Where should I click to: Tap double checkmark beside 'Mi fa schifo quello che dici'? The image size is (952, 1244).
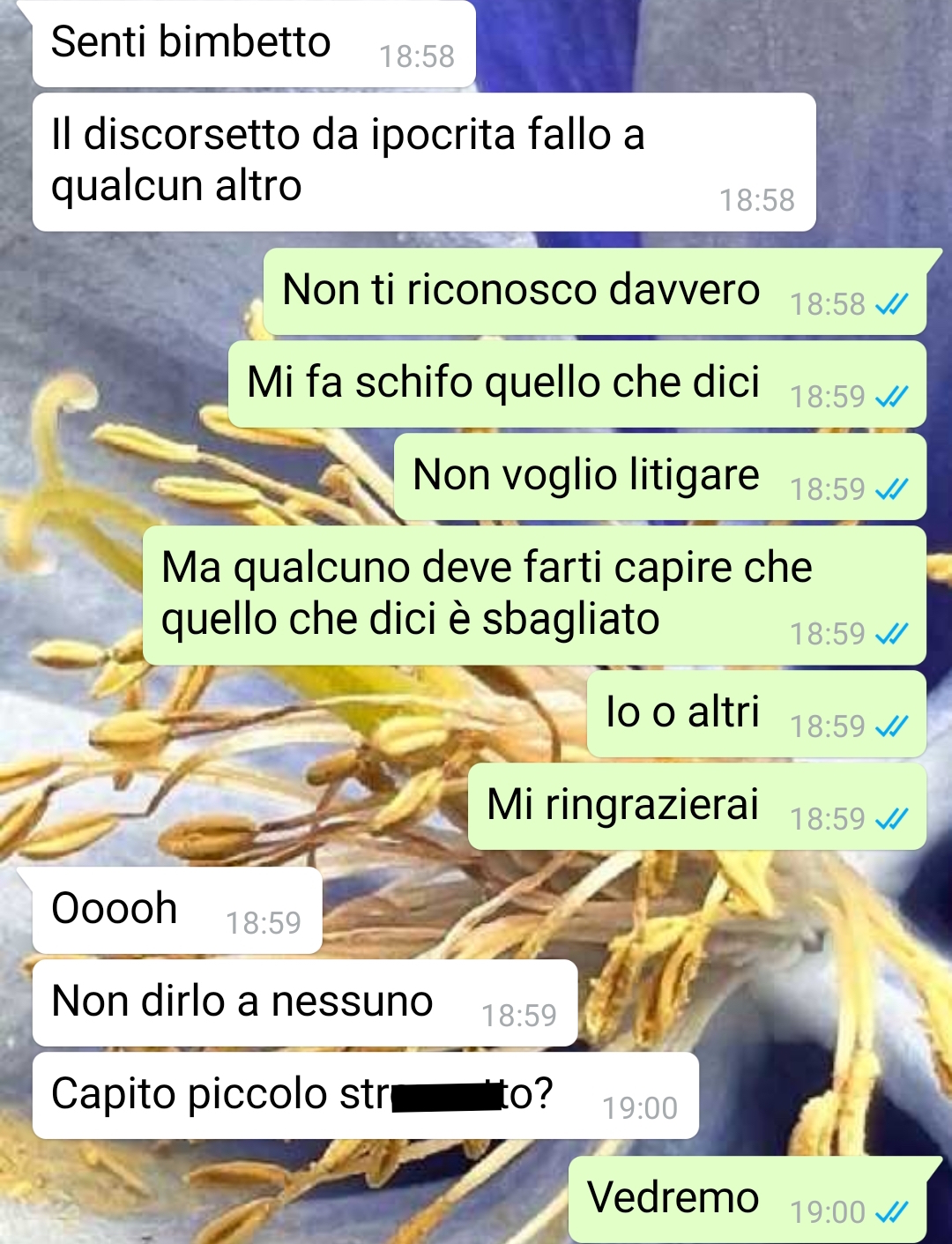coord(891,397)
